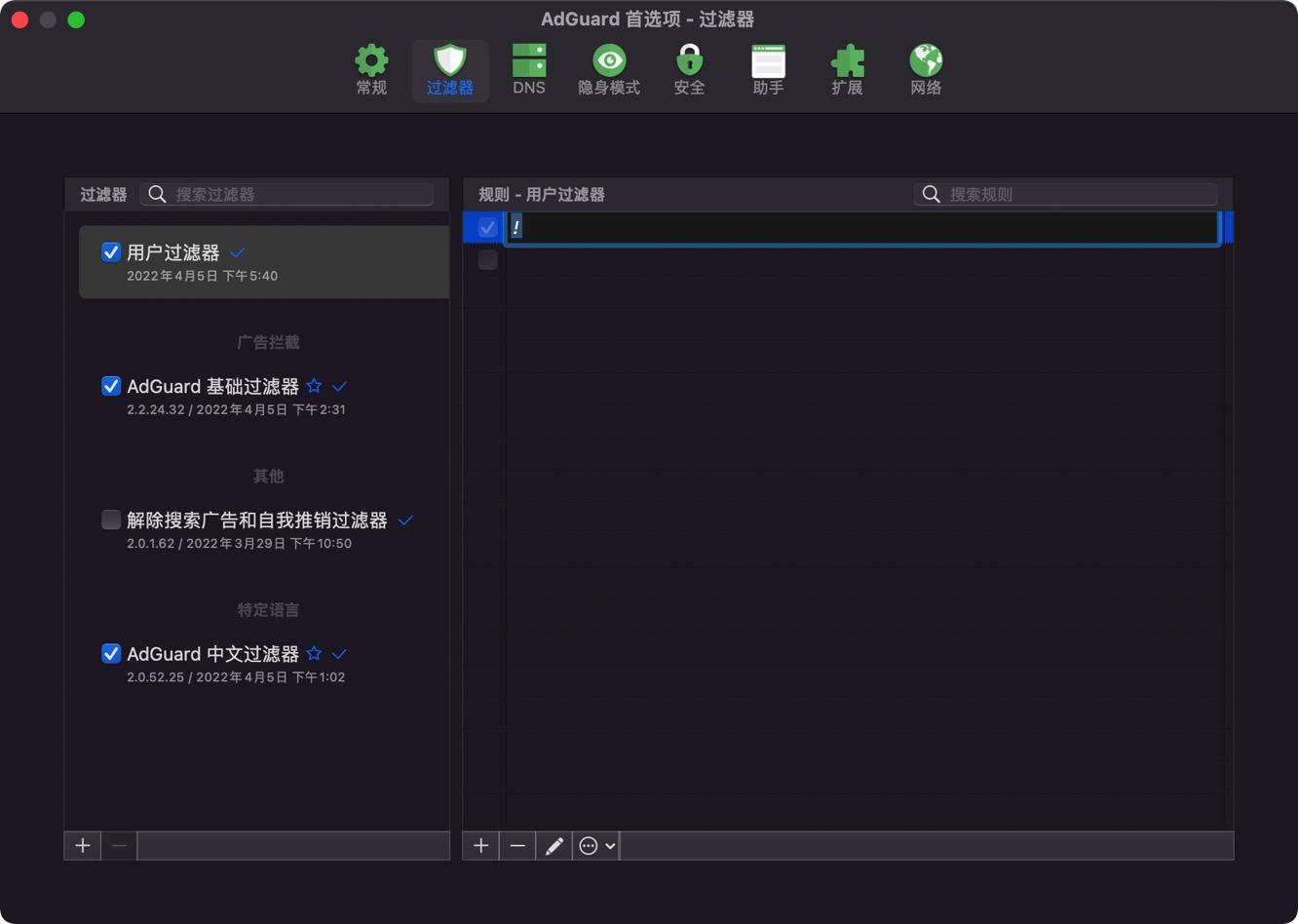Click the version text 2.0.52.25 / 2022年4月5日 下午1:02
Image resolution: width=1298 pixels, height=924 pixels.
click(236, 676)
